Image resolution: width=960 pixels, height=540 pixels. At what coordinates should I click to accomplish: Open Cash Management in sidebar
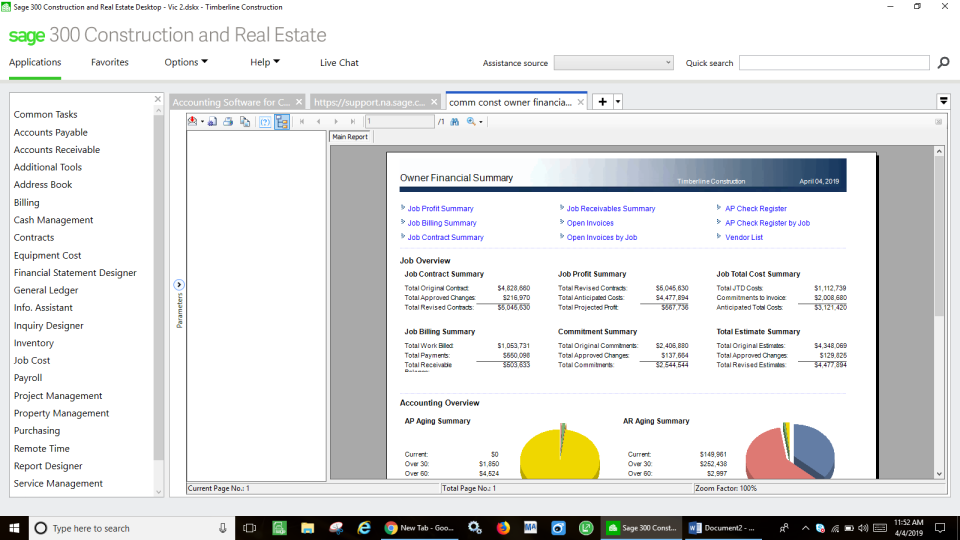tap(53, 220)
